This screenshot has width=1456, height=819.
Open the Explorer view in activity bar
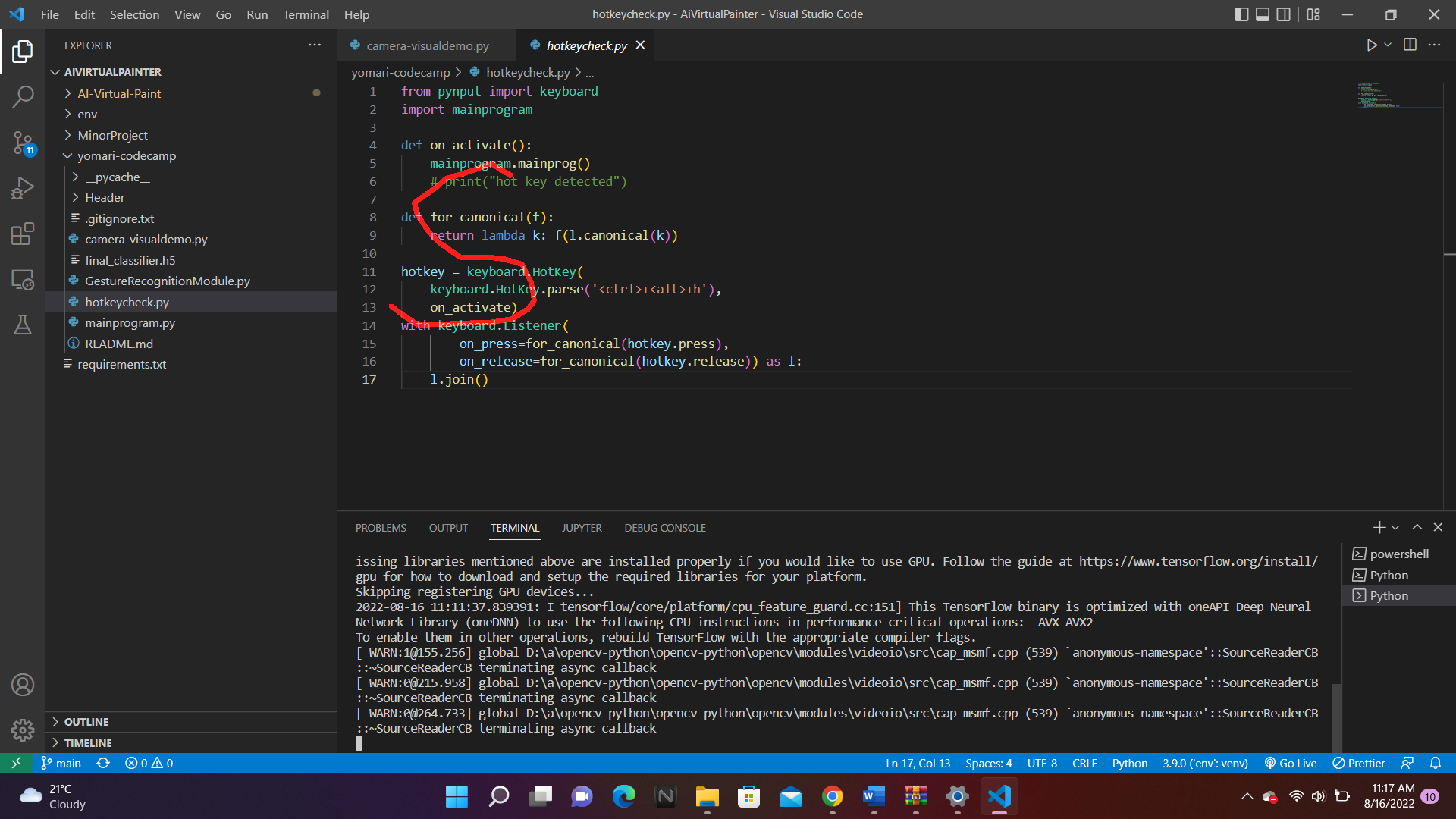pos(23,52)
